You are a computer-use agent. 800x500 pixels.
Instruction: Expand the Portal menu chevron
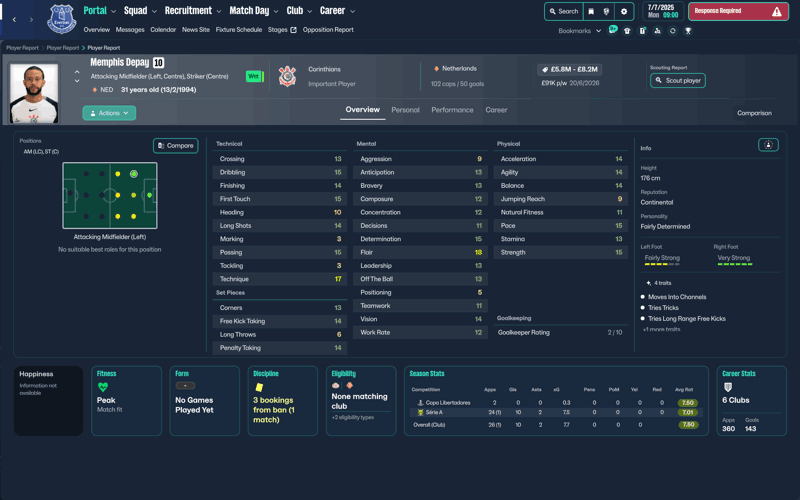(x=113, y=11)
